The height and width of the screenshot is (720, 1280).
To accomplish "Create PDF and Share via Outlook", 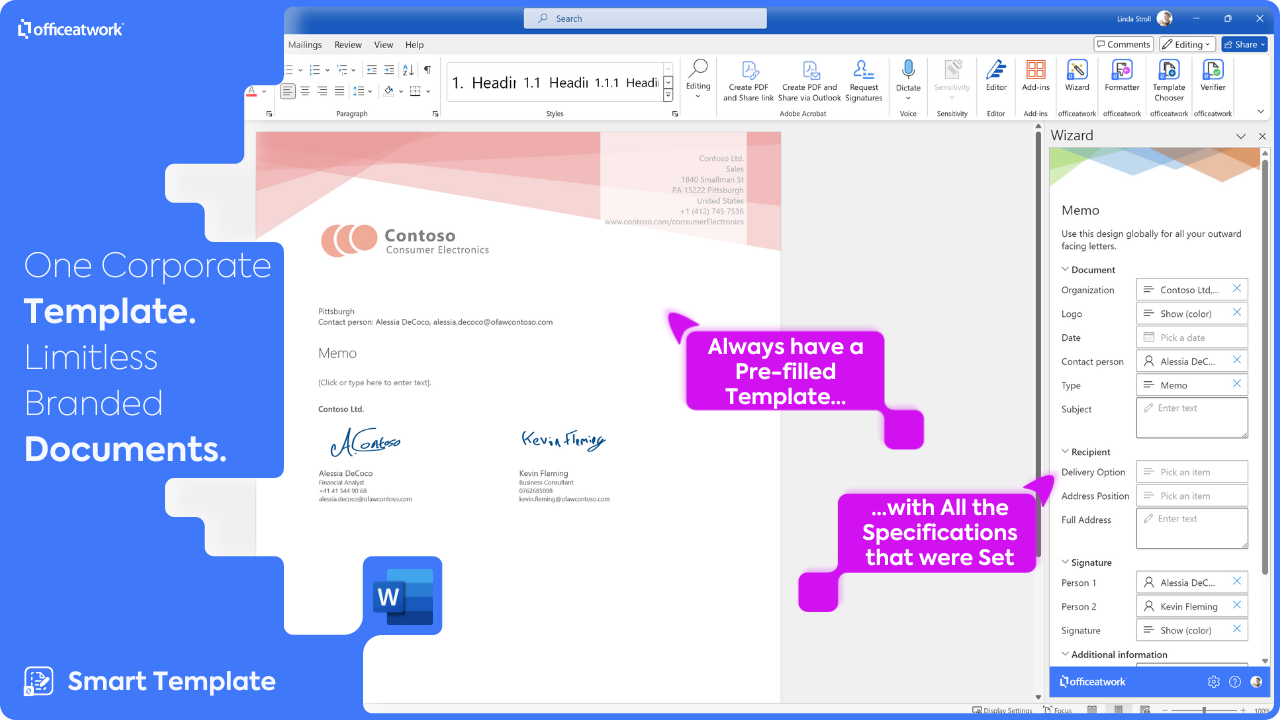I will point(810,80).
